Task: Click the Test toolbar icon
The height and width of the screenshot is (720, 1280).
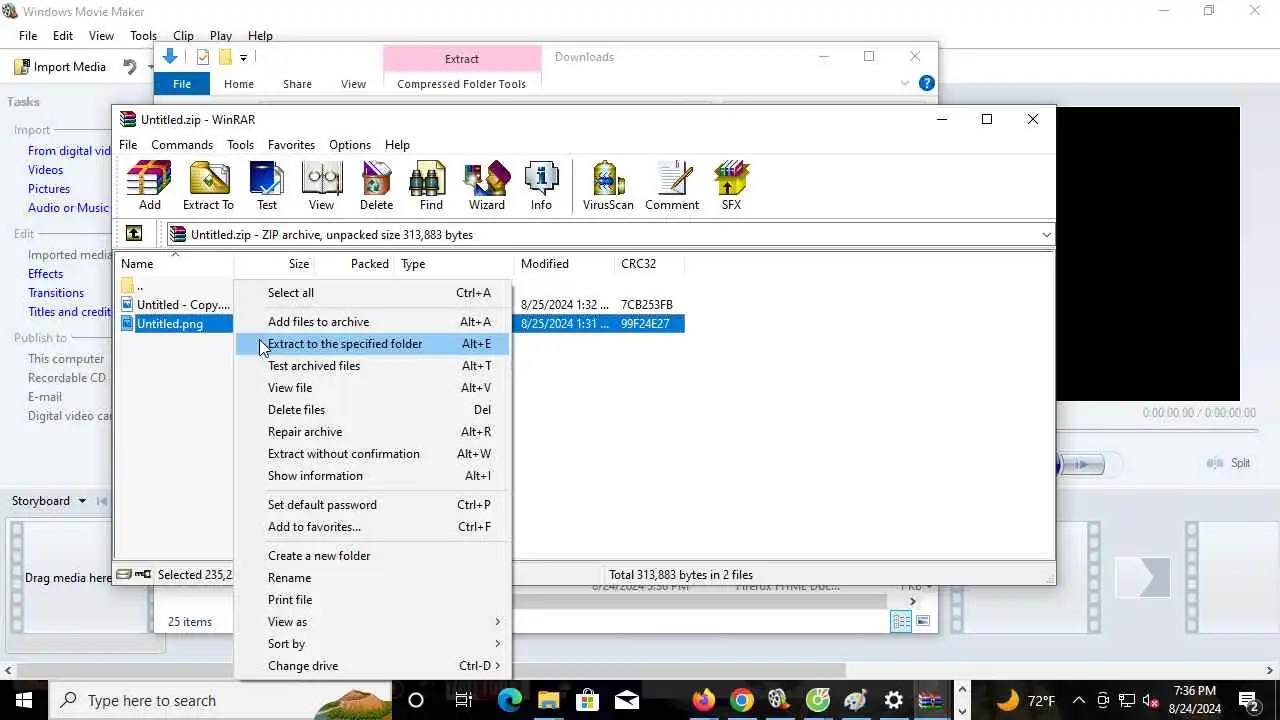Action: coord(267,186)
